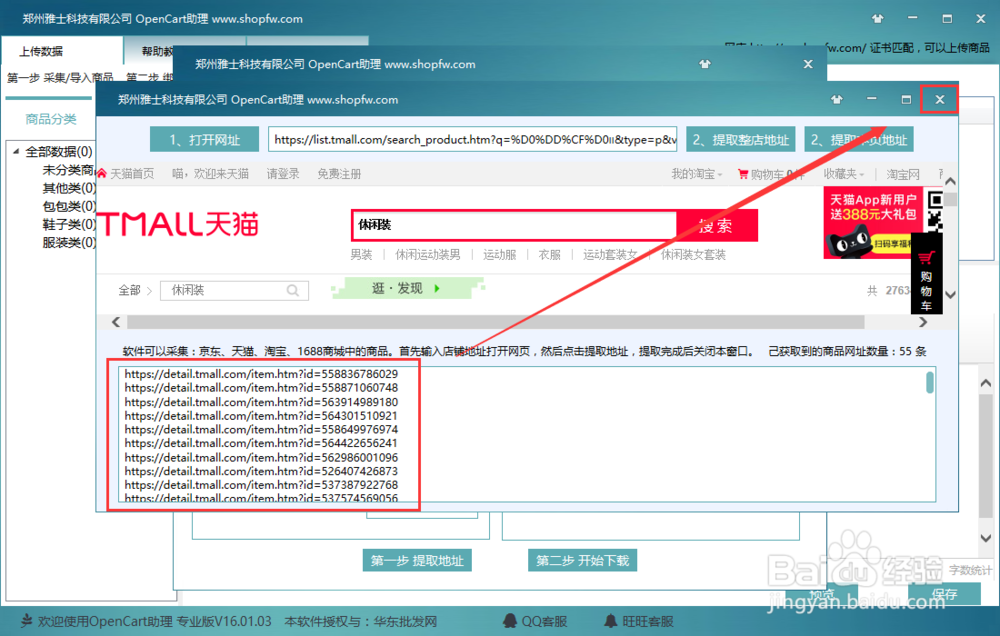1000x636 pixels.
Task: Click the 2、提取整店地址 button
Action: click(740, 140)
